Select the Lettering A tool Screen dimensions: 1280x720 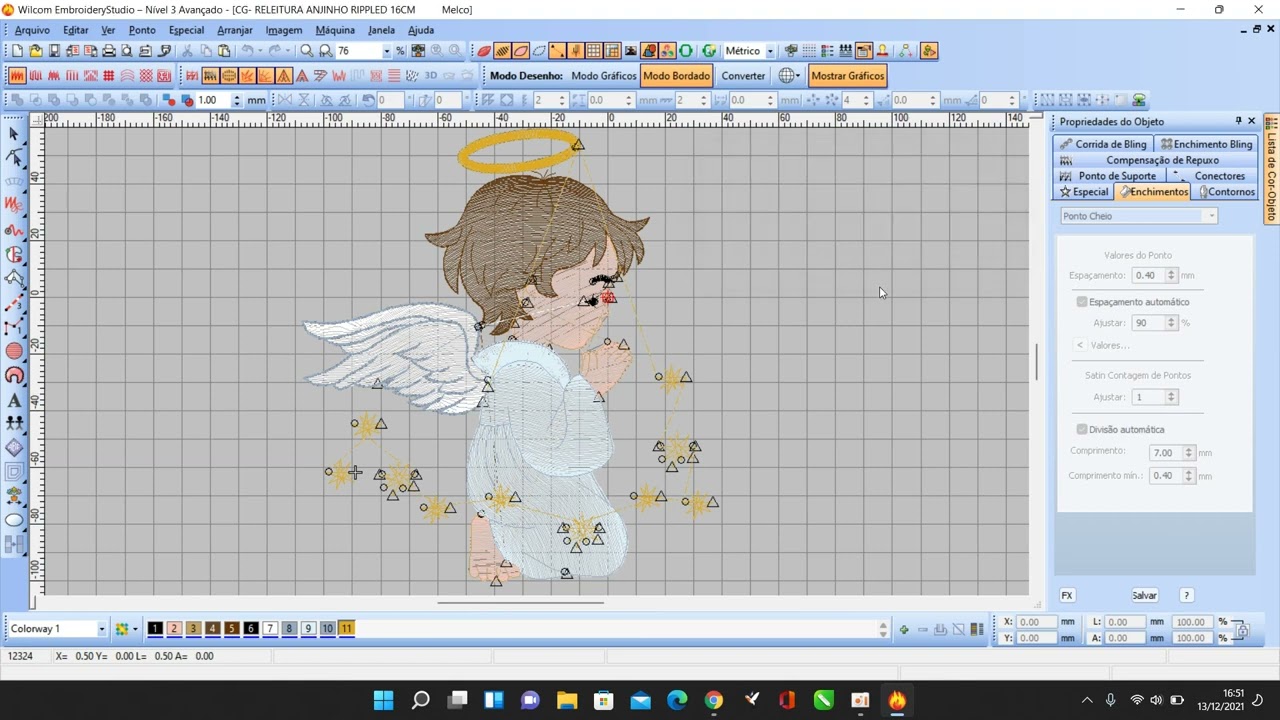14,400
